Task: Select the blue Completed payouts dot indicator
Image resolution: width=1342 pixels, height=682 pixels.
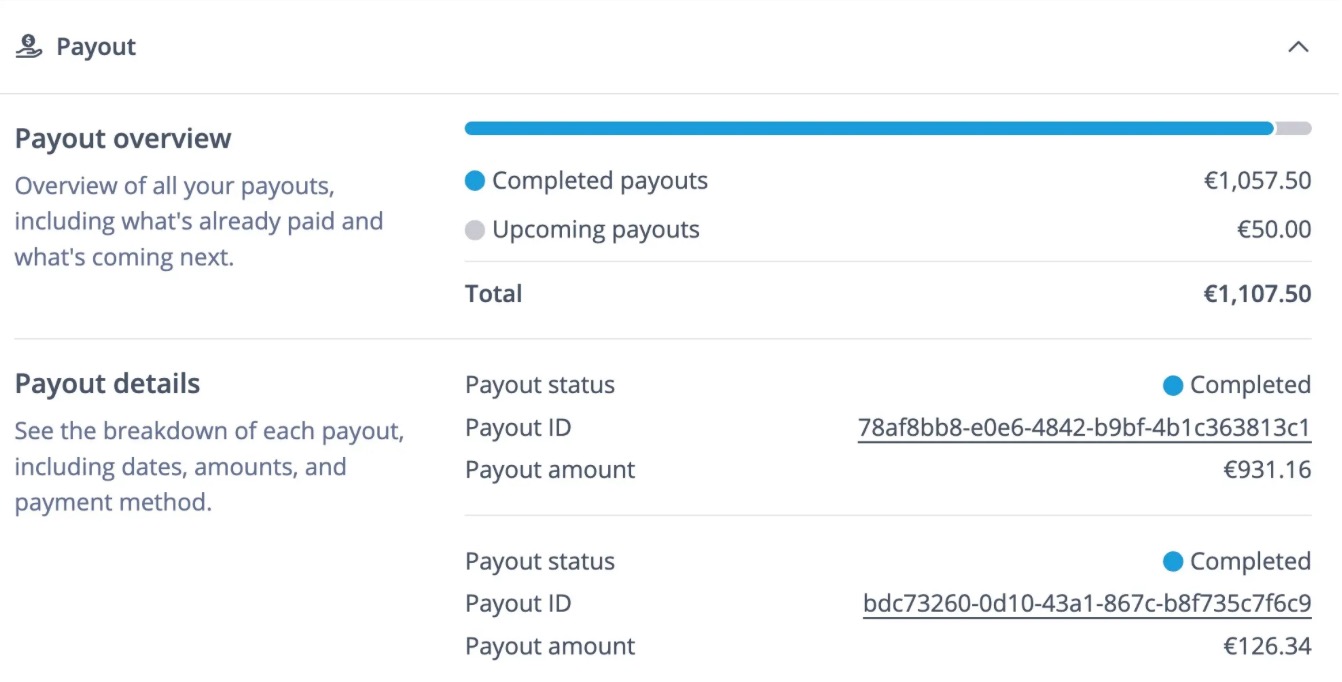Action: pyautogui.click(x=477, y=180)
